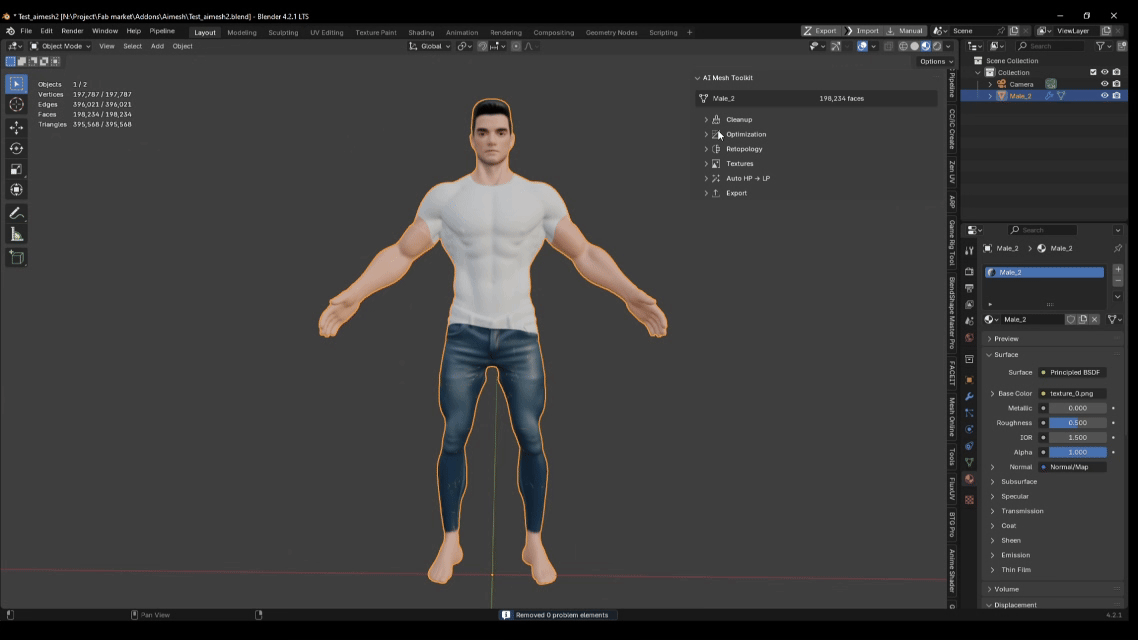Hide Male_2 object in viewport

tap(1105, 96)
